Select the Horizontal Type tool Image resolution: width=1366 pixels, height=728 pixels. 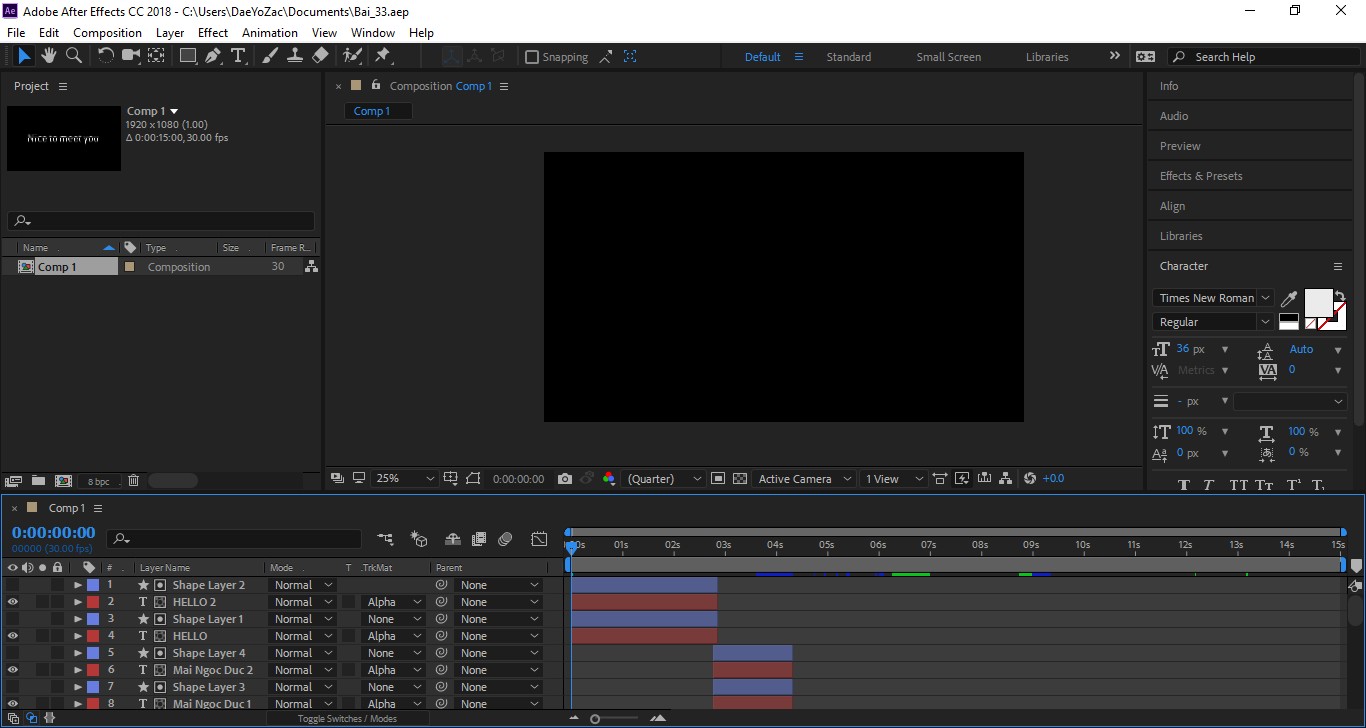238,56
